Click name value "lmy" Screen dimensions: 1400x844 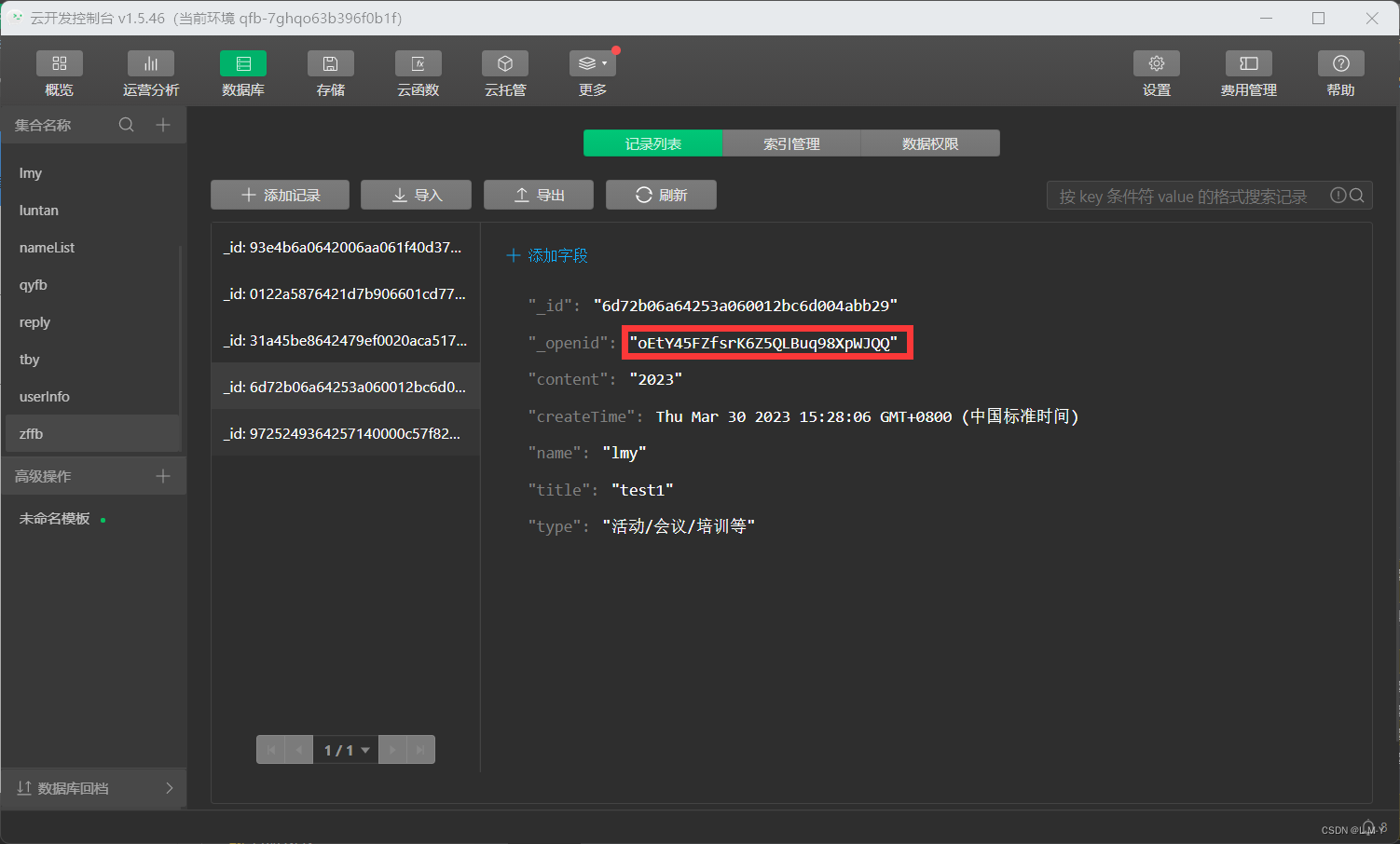pos(625,453)
